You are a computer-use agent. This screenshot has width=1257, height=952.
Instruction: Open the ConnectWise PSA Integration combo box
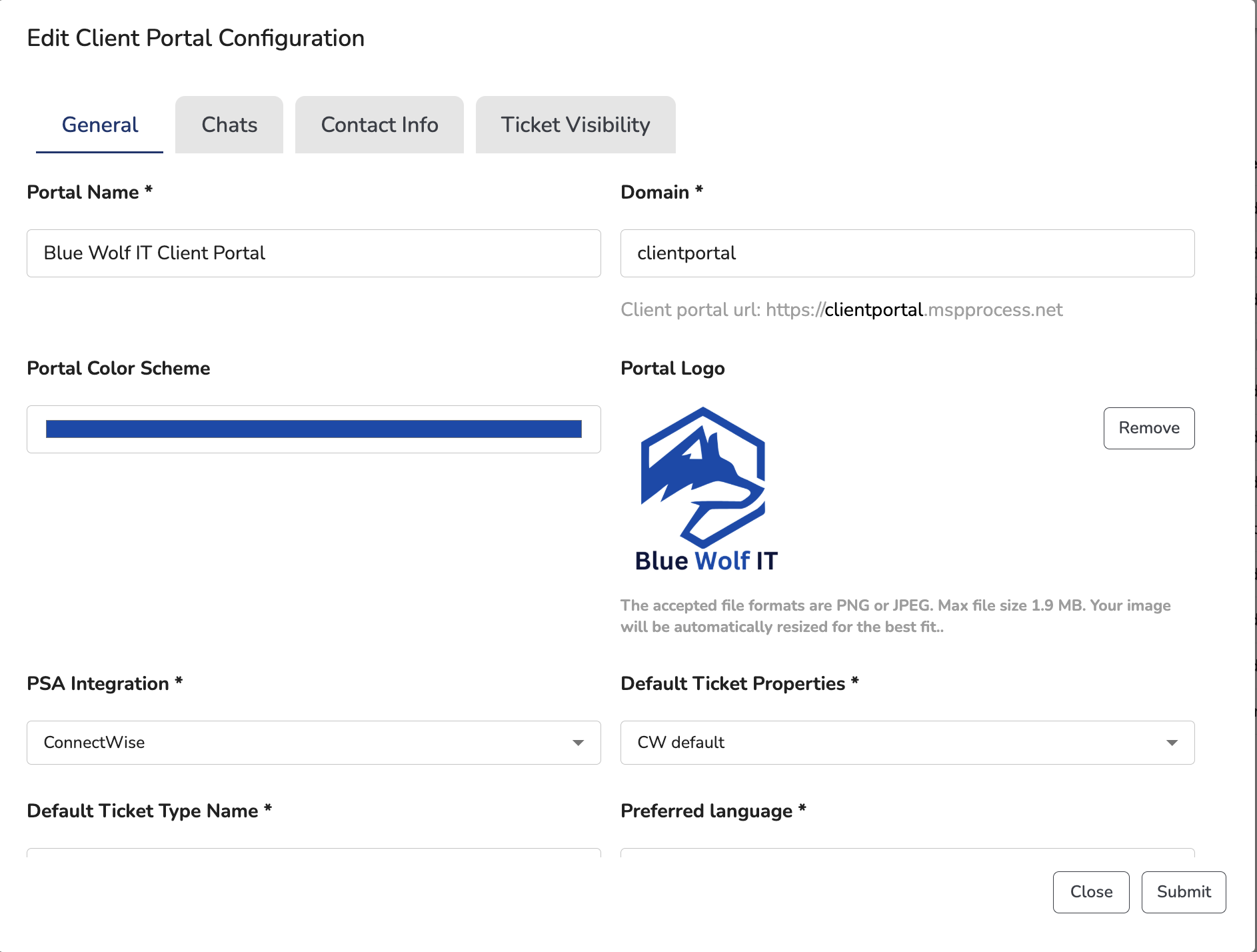[313, 743]
